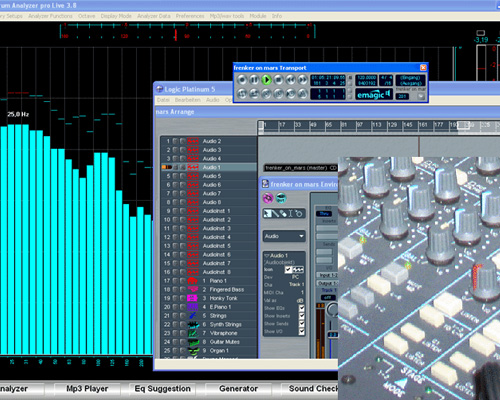Toggle the Cycle mode button in Transport
500x400 pixels.
click(x=242, y=94)
